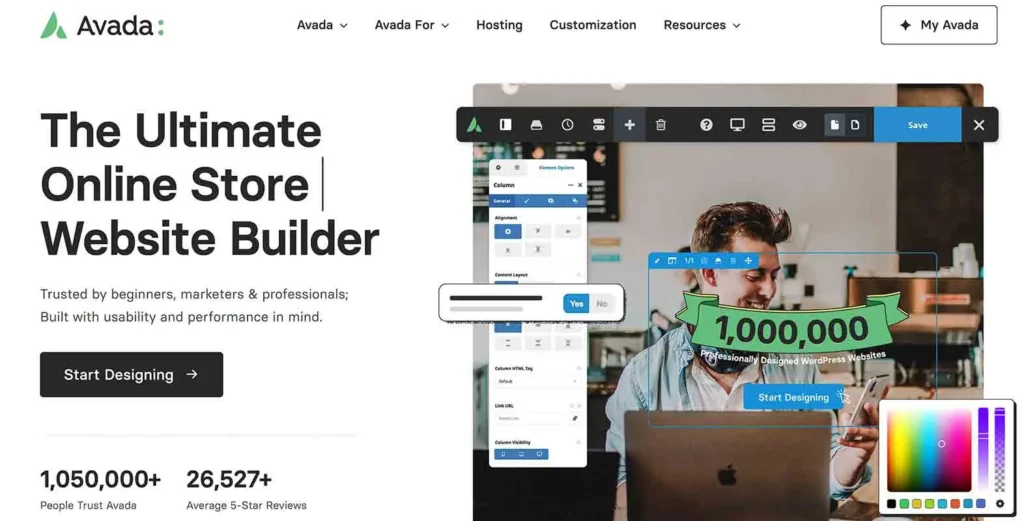The image size is (1024, 521).
Task: Toggle the sidebar panel icon in builder toolbar
Action: coord(506,125)
